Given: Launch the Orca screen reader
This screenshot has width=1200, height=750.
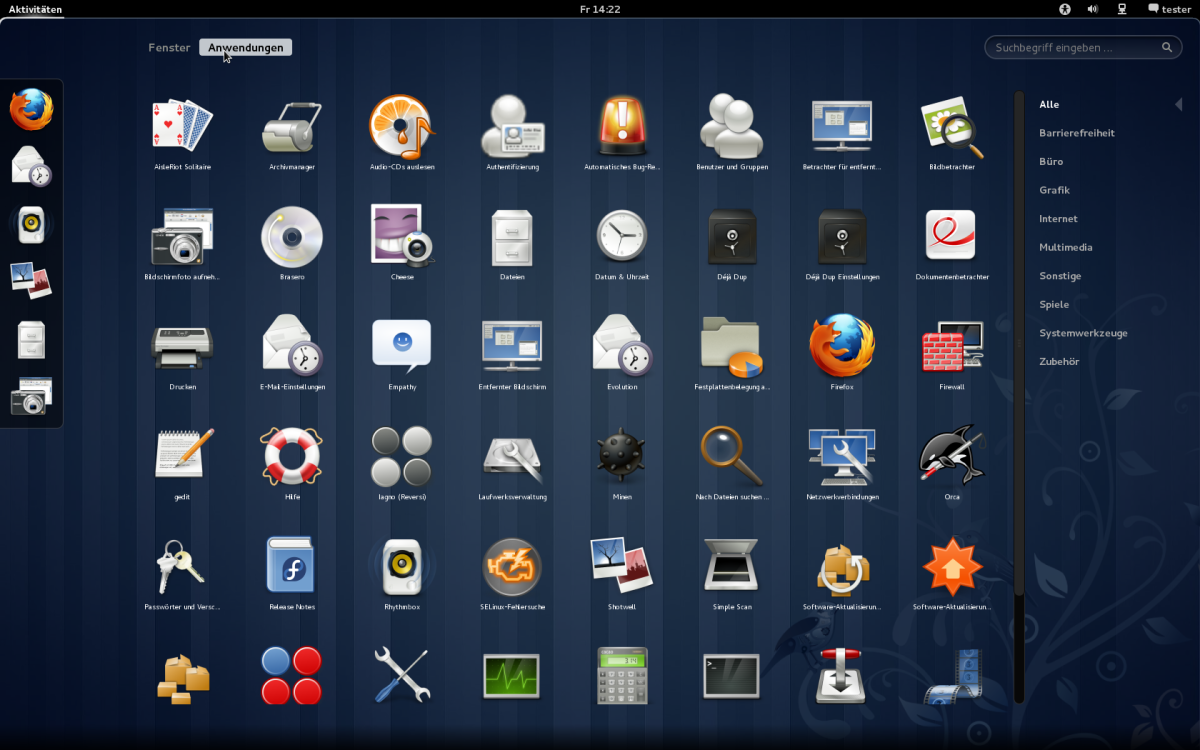Looking at the screenshot, I should click(x=951, y=457).
